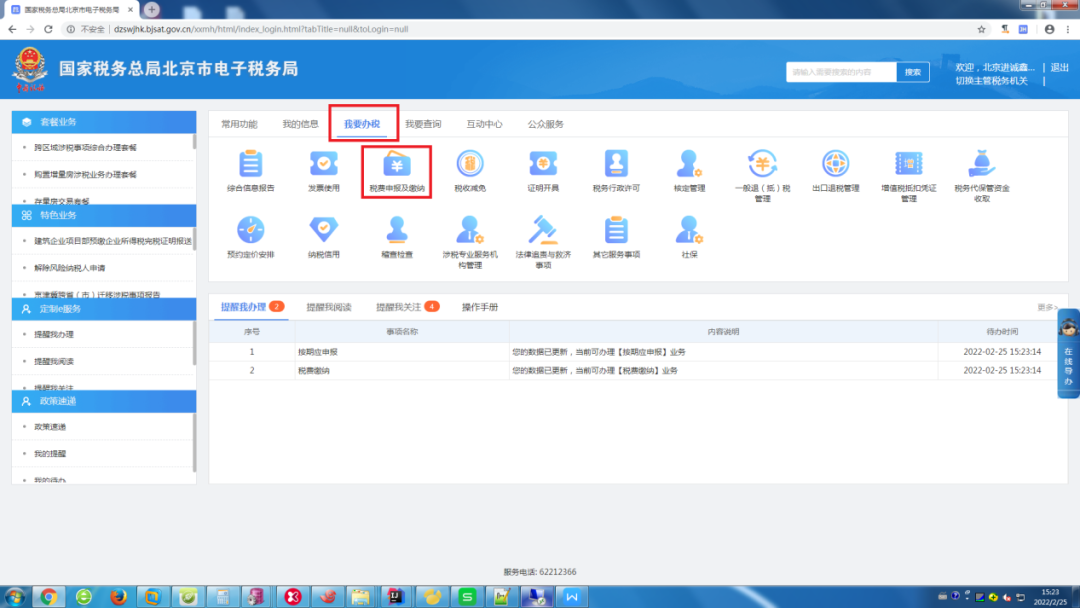Select the 我要办税 tab

pyautogui.click(x=362, y=124)
